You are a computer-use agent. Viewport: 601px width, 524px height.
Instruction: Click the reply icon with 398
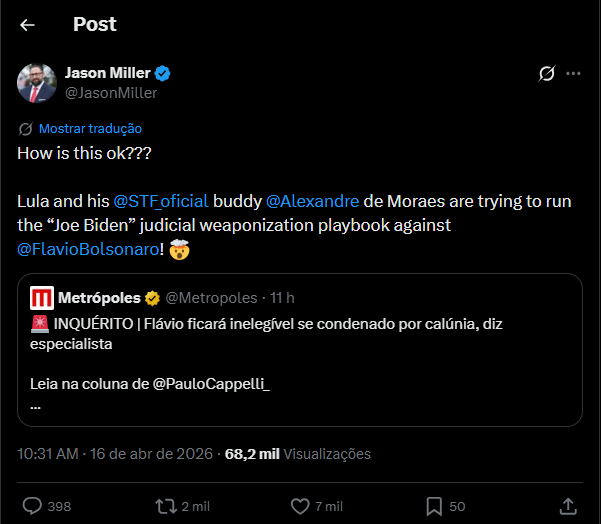point(32,506)
